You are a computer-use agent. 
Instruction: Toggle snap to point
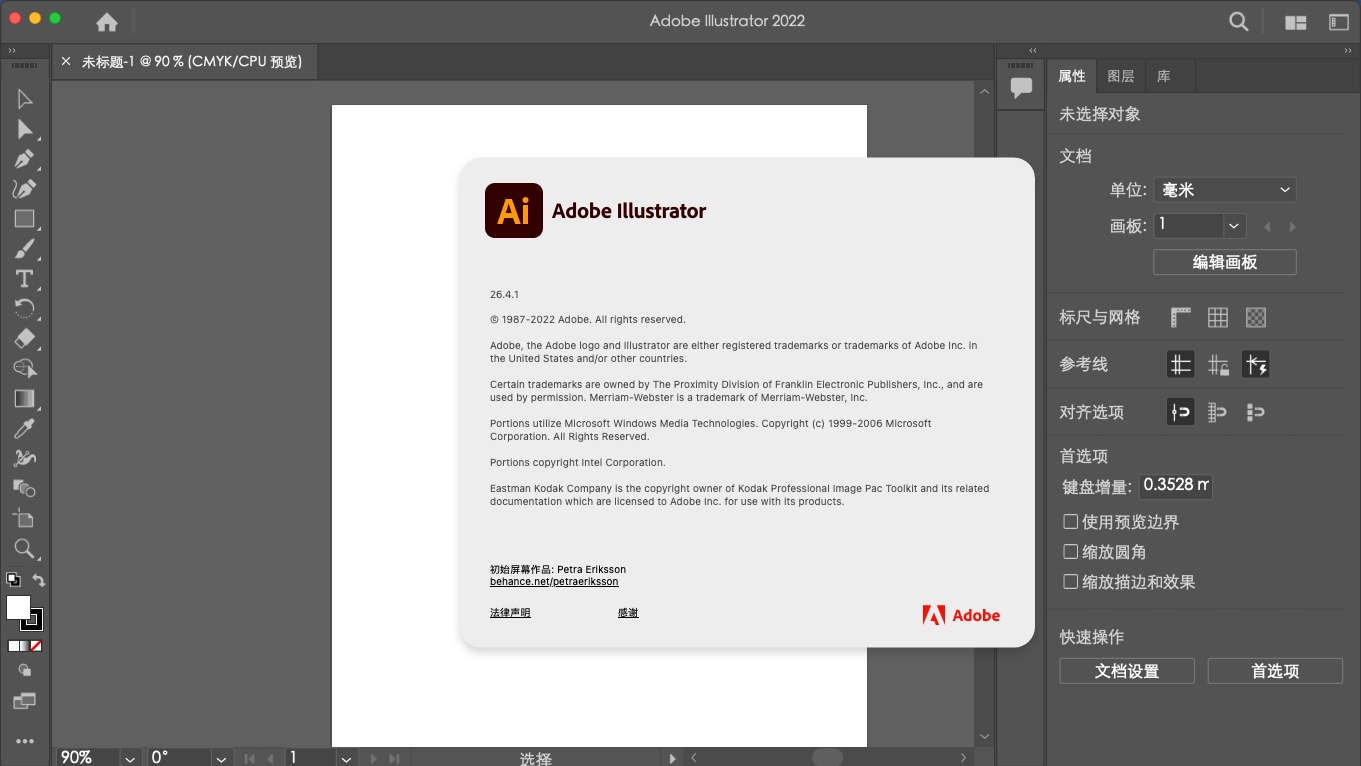tap(1181, 411)
